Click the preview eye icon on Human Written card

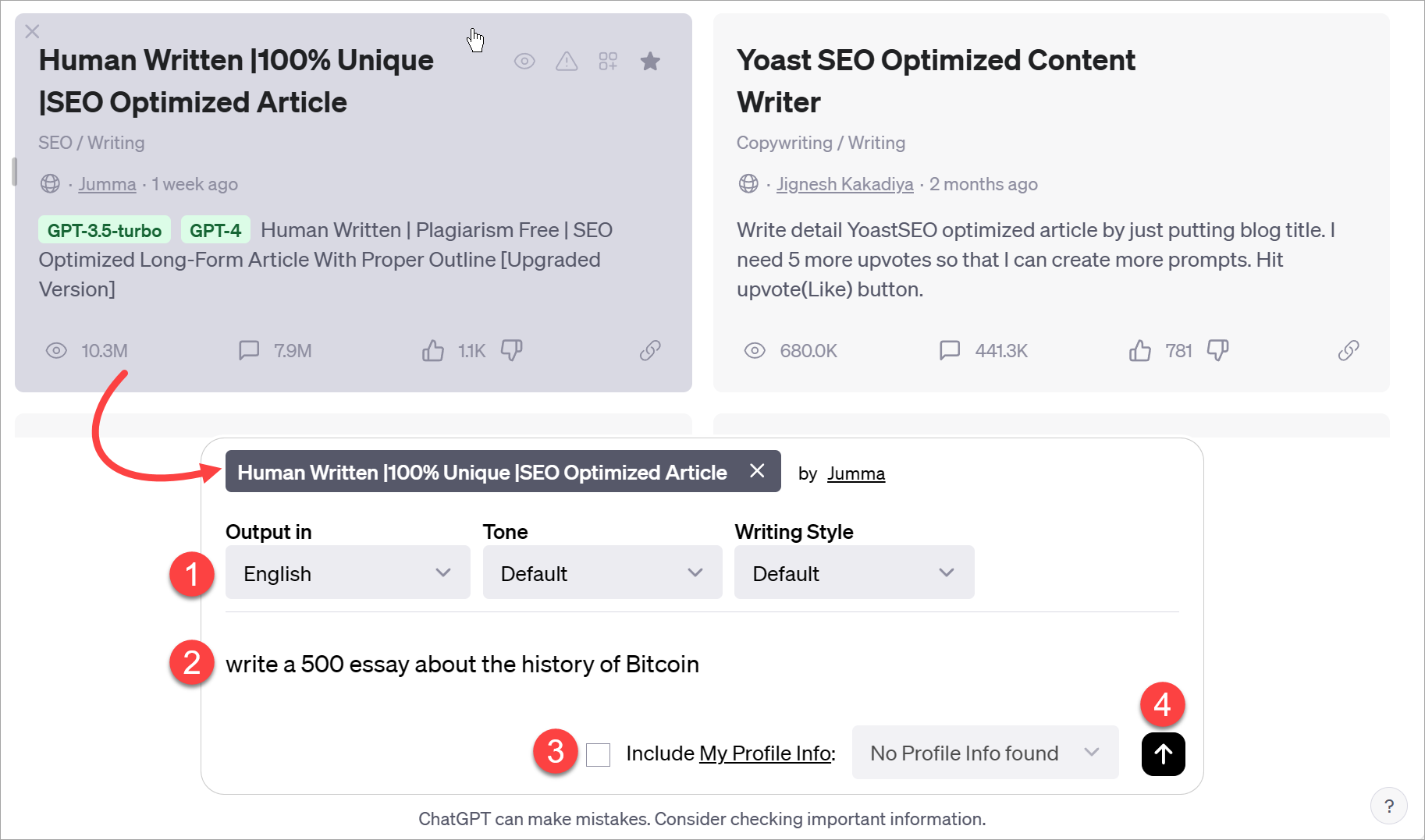coord(524,61)
